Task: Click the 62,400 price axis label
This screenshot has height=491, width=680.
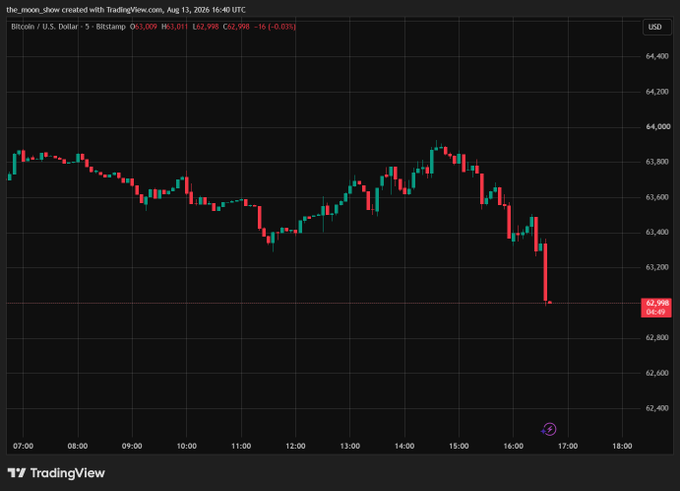Action: pos(657,408)
